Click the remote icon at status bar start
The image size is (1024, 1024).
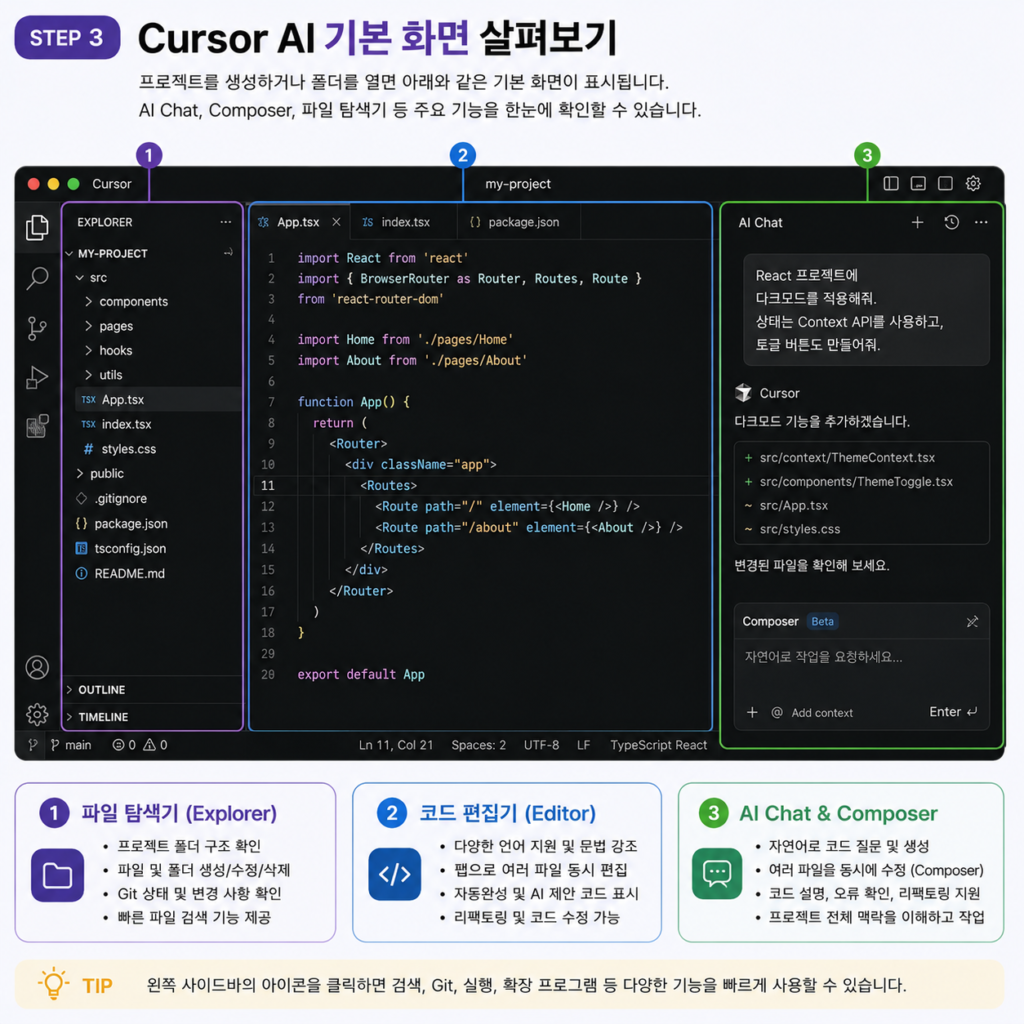coord(33,745)
